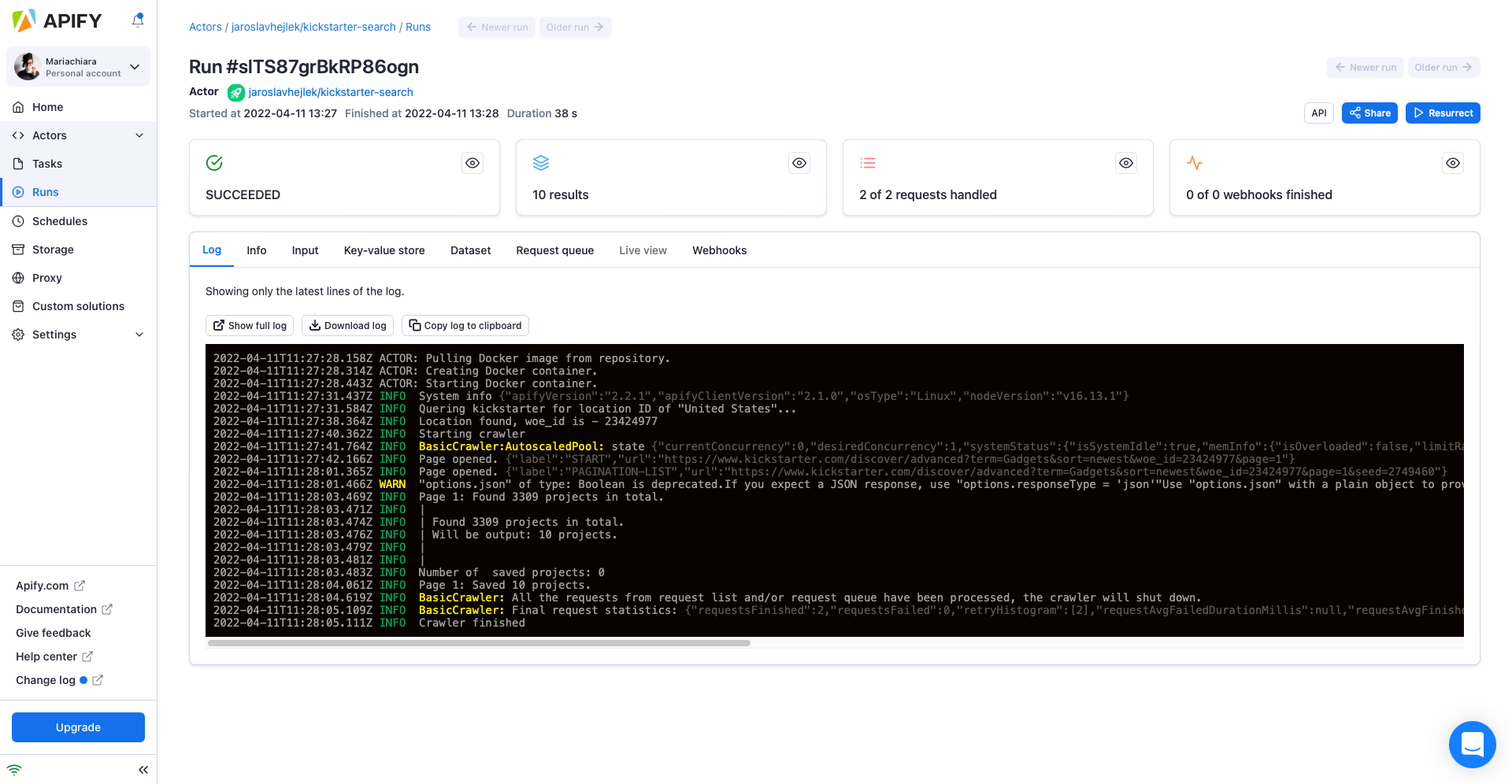
Task: Open jaroslavhejlek/kickstarter-search breadcrumb
Action: (x=313, y=27)
